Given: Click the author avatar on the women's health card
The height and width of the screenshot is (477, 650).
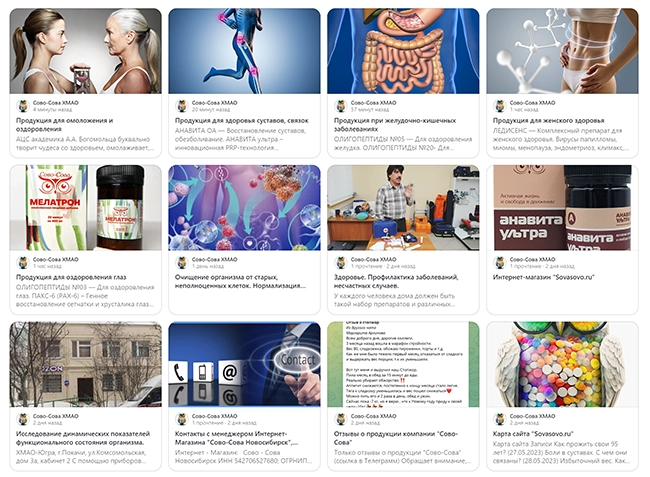Looking at the screenshot, I should tap(500, 106).
